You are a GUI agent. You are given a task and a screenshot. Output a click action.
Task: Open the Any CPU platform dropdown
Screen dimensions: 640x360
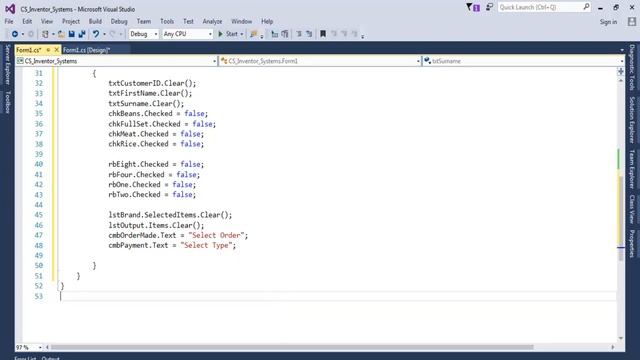(x=187, y=34)
